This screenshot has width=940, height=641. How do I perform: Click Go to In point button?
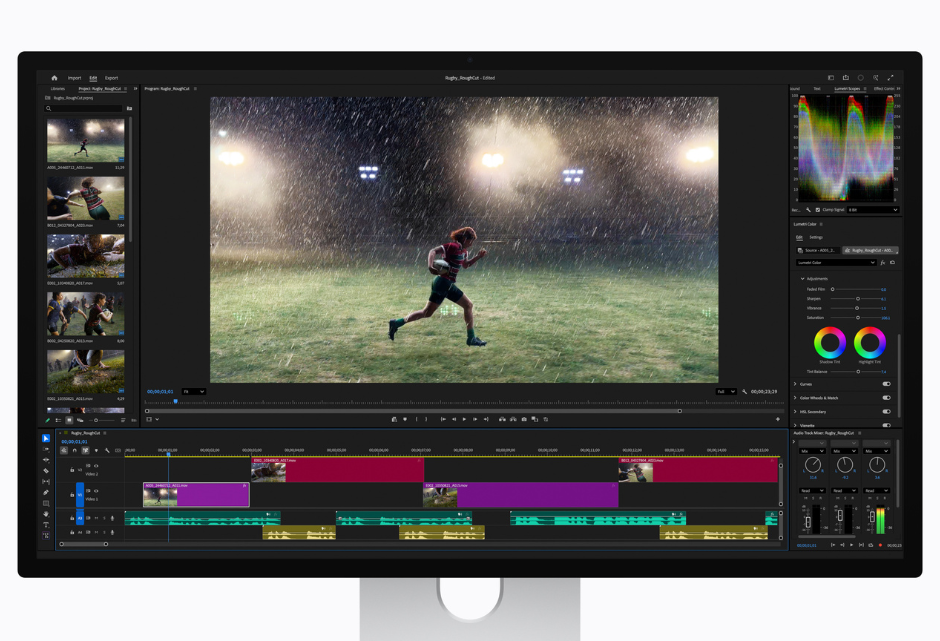443,419
